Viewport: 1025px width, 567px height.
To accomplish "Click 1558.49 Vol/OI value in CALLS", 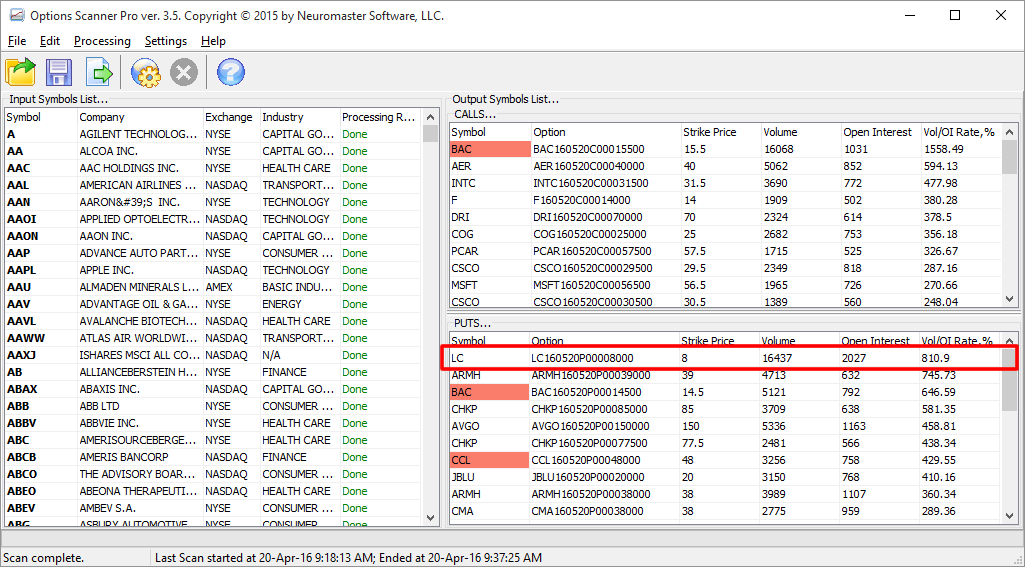I will click(x=943, y=149).
